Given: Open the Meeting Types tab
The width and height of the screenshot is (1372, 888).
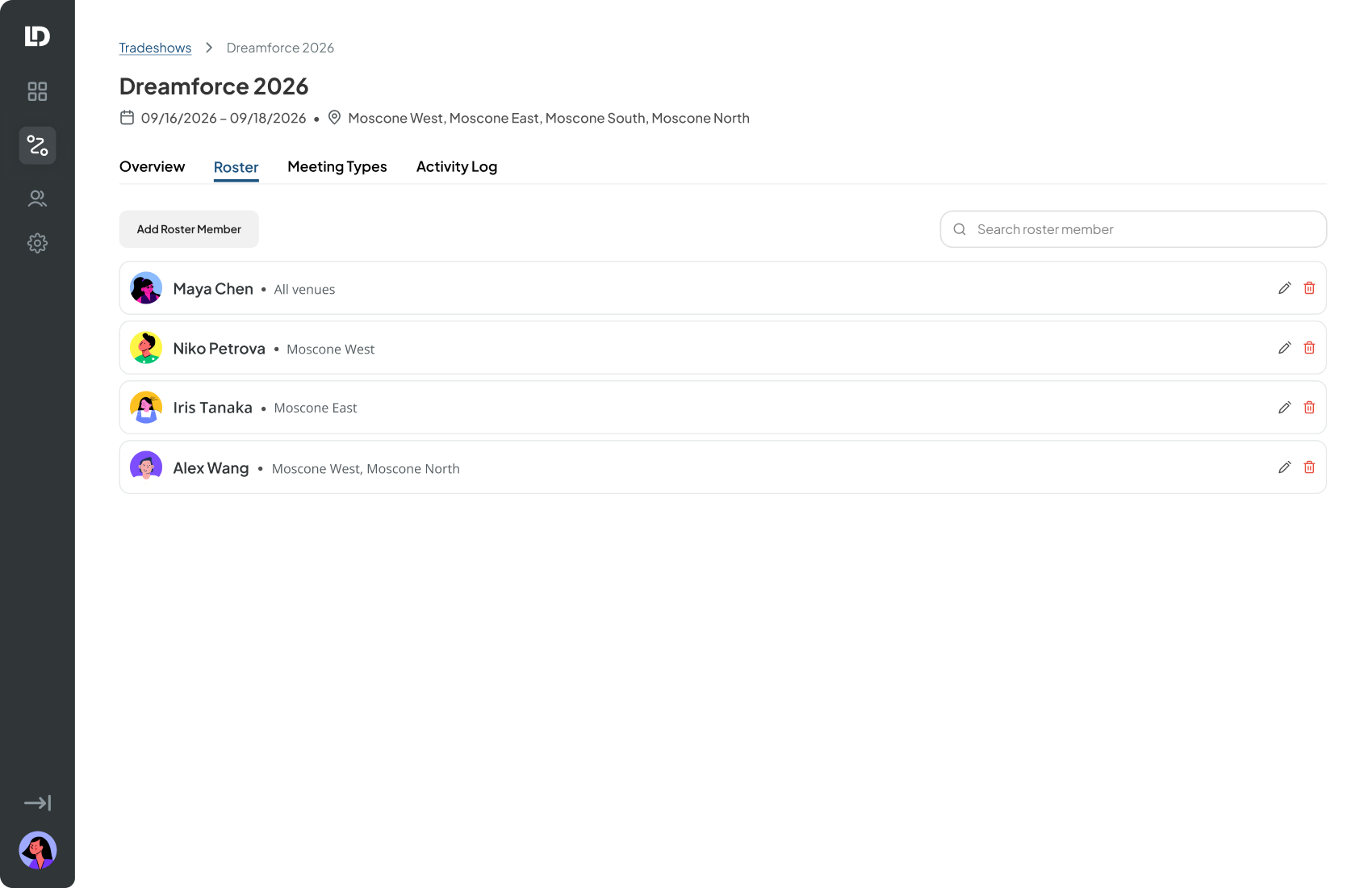Looking at the screenshot, I should [x=337, y=166].
